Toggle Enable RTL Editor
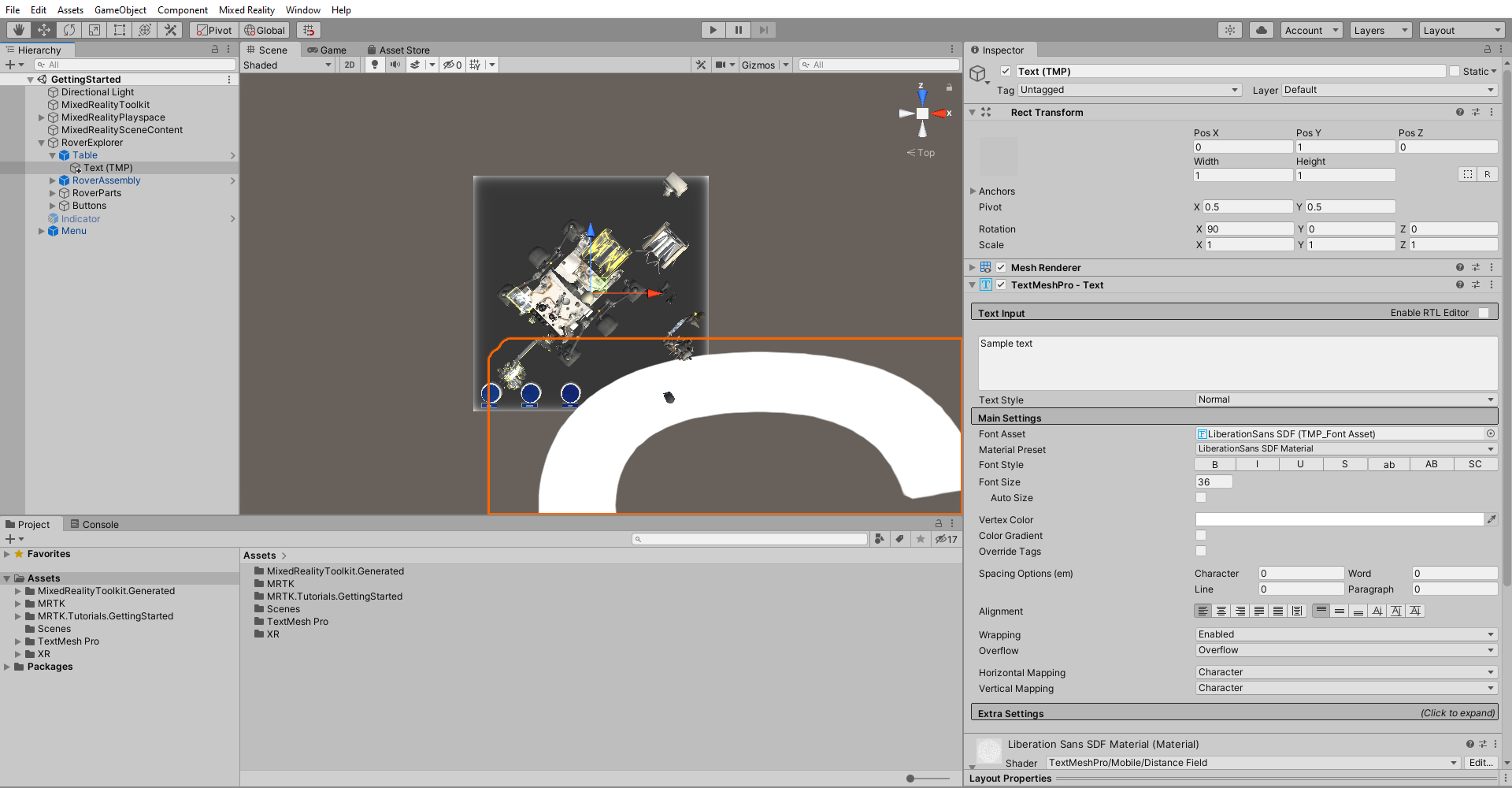 1484,312
